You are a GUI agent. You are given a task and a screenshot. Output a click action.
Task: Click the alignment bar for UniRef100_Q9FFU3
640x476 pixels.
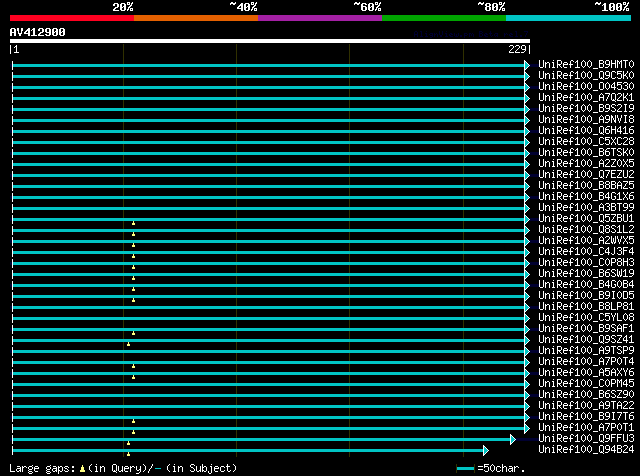[x=264, y=439]
